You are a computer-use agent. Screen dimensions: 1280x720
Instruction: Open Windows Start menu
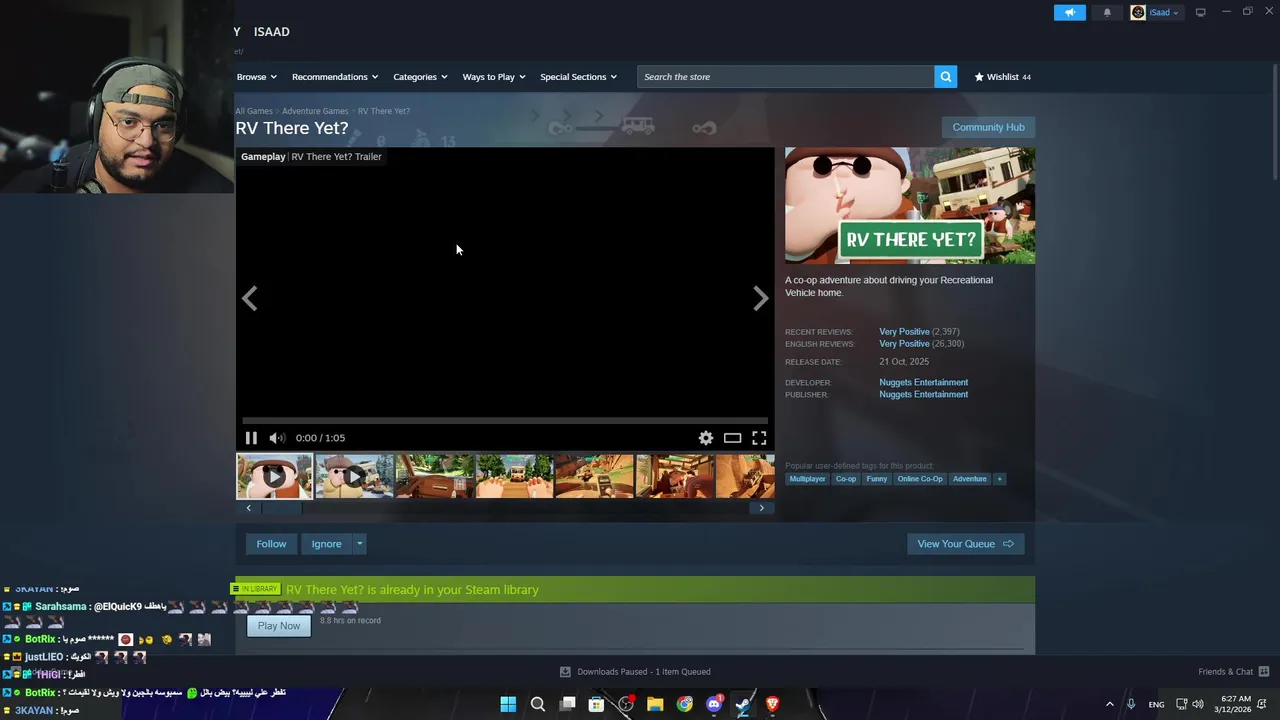pos(508,704)
